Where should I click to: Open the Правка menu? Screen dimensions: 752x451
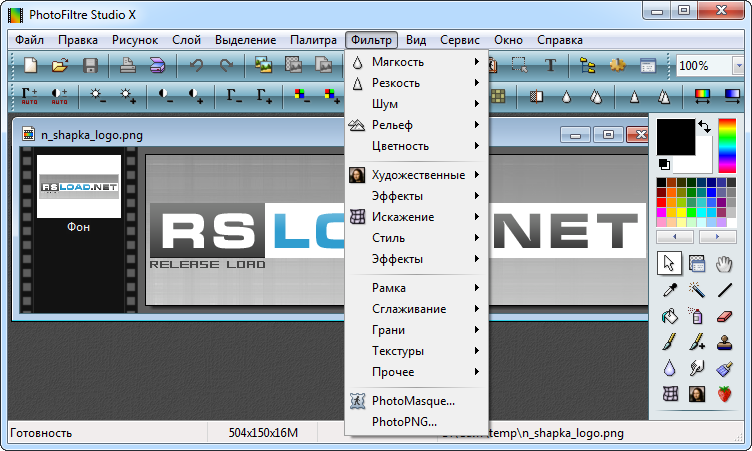tap(78, 40)
